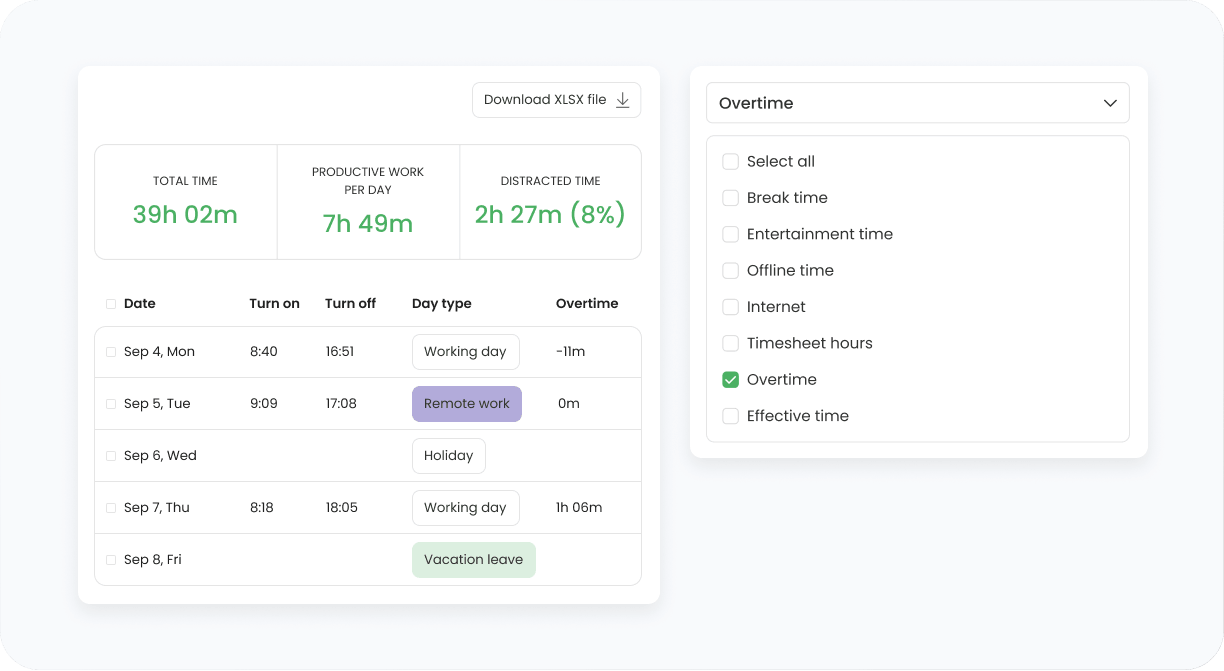Screen dimensions: 1224x671
Task: Enable the Break time checkbox
Action: 731,198
